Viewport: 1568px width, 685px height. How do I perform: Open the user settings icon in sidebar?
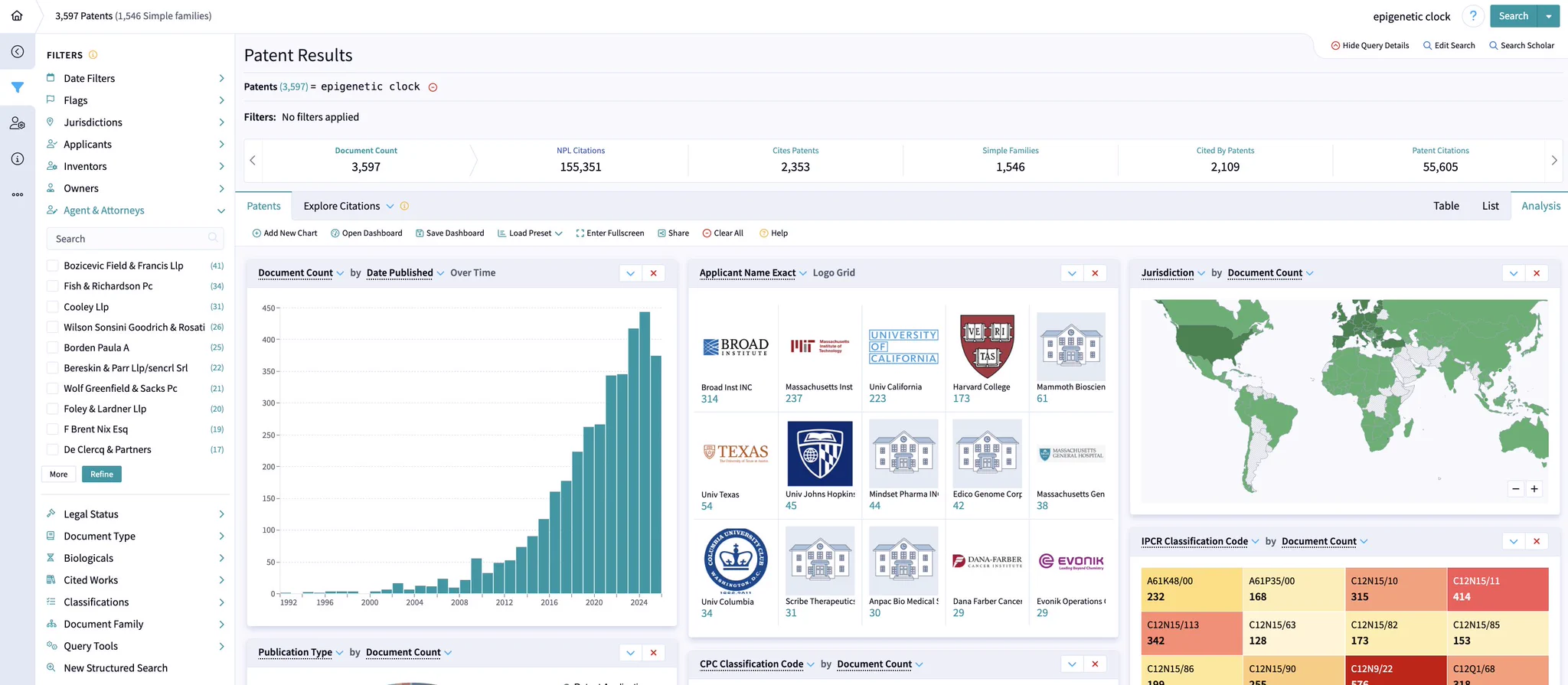18,123
